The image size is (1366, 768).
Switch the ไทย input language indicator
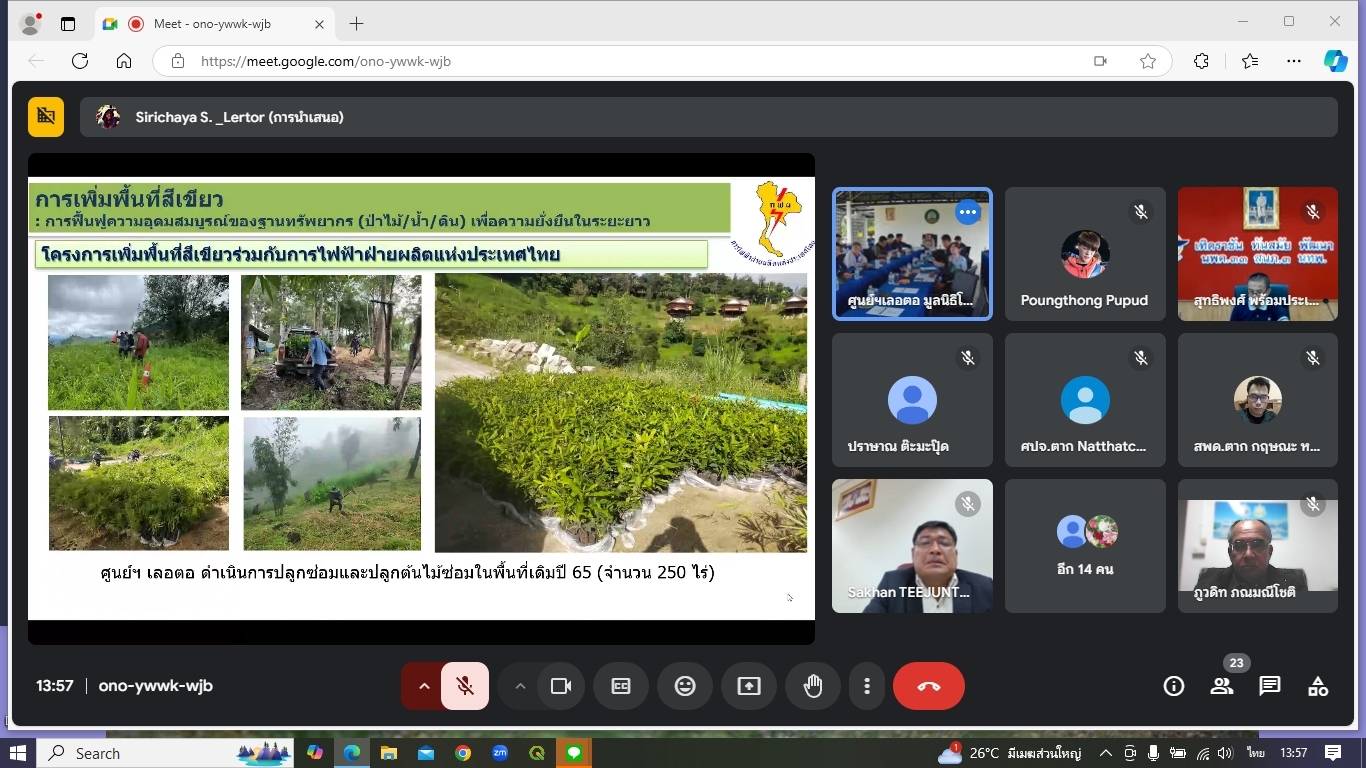(x=1256, y=753)
